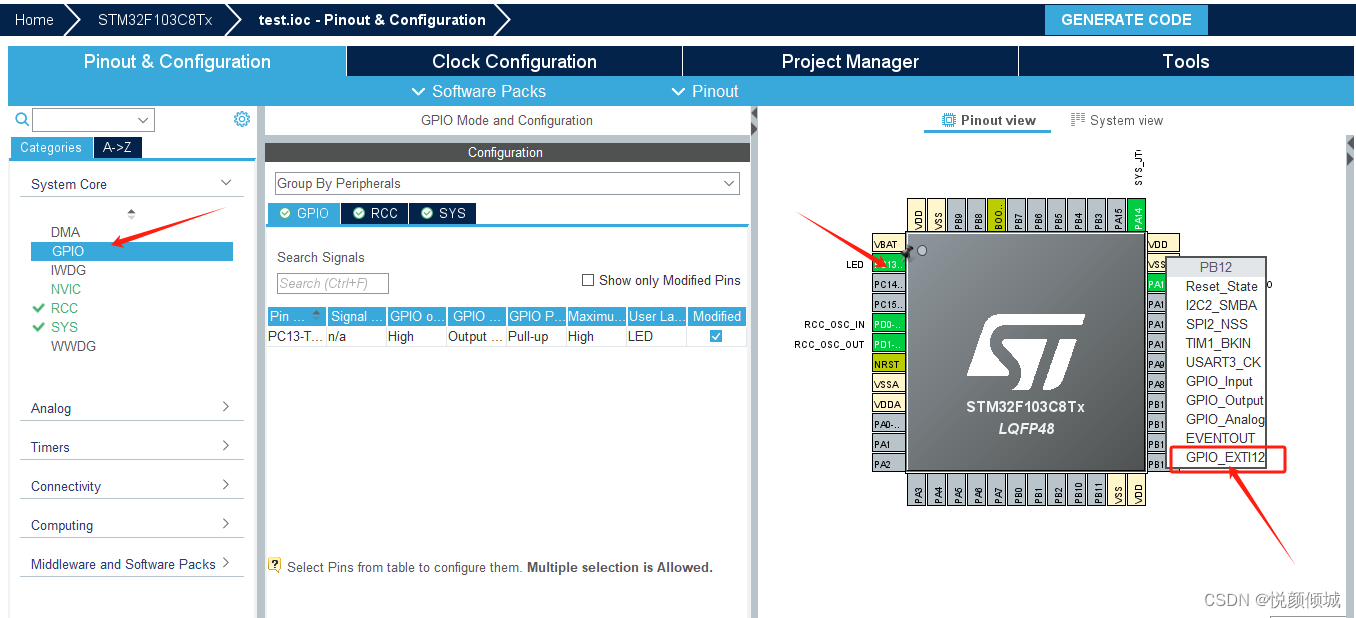Select the green PA14 pin on the chip
Screen dimensions: 1356x618
click(1137, 215)
